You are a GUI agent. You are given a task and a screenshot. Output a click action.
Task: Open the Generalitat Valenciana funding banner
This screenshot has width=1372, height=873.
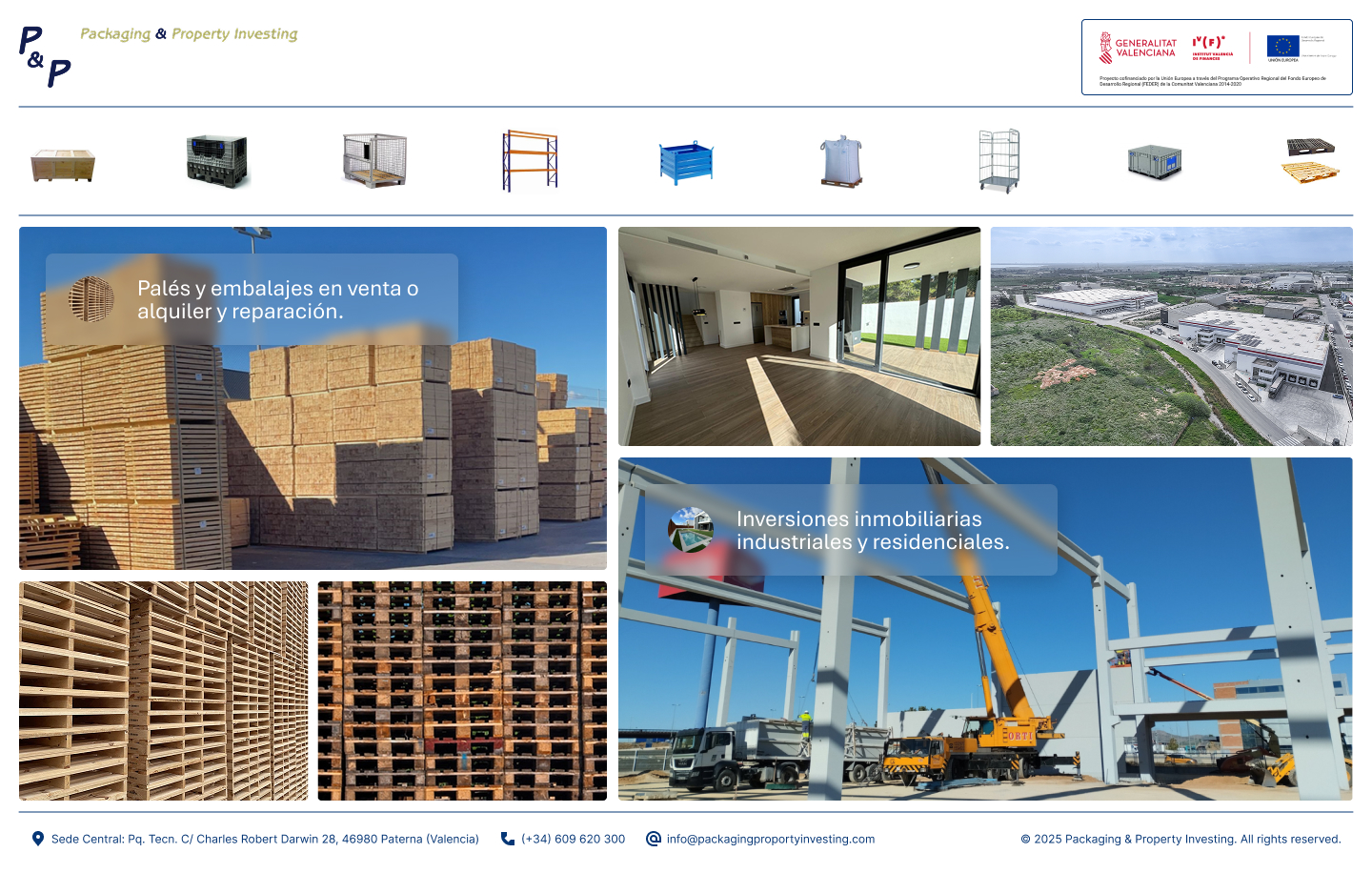(x=1217, y=57)
